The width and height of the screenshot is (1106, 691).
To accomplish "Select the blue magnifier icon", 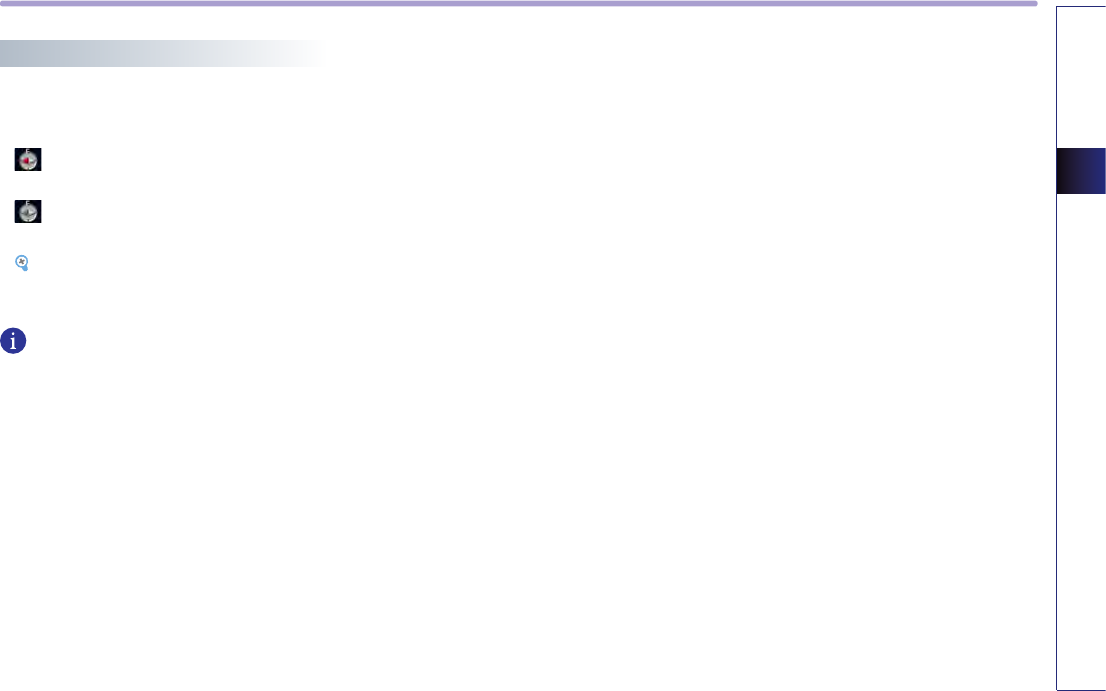I will 22,263.
